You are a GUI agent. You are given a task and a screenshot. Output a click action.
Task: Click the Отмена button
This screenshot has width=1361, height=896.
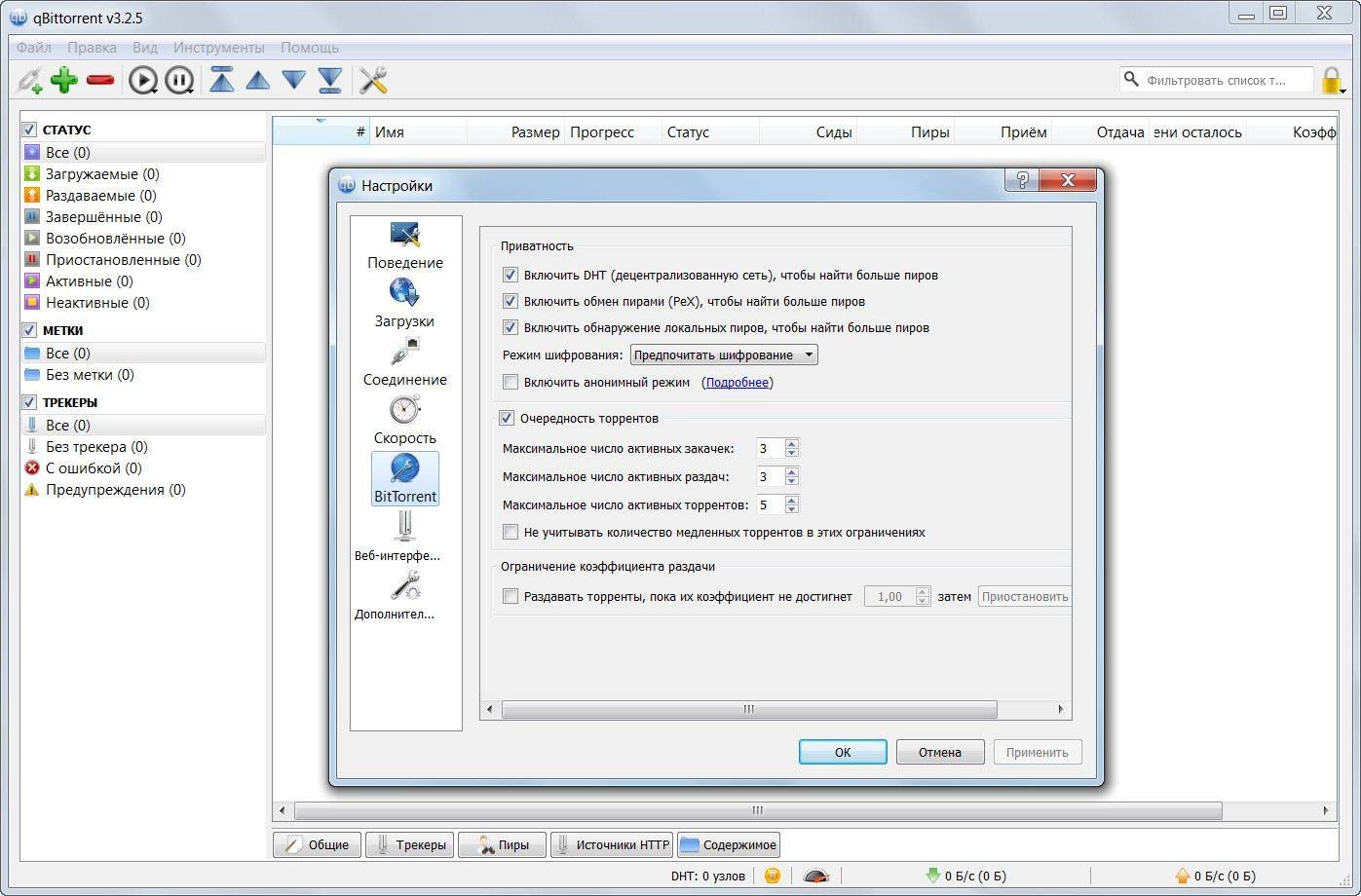pyautogui.click(x=940, y=752)
